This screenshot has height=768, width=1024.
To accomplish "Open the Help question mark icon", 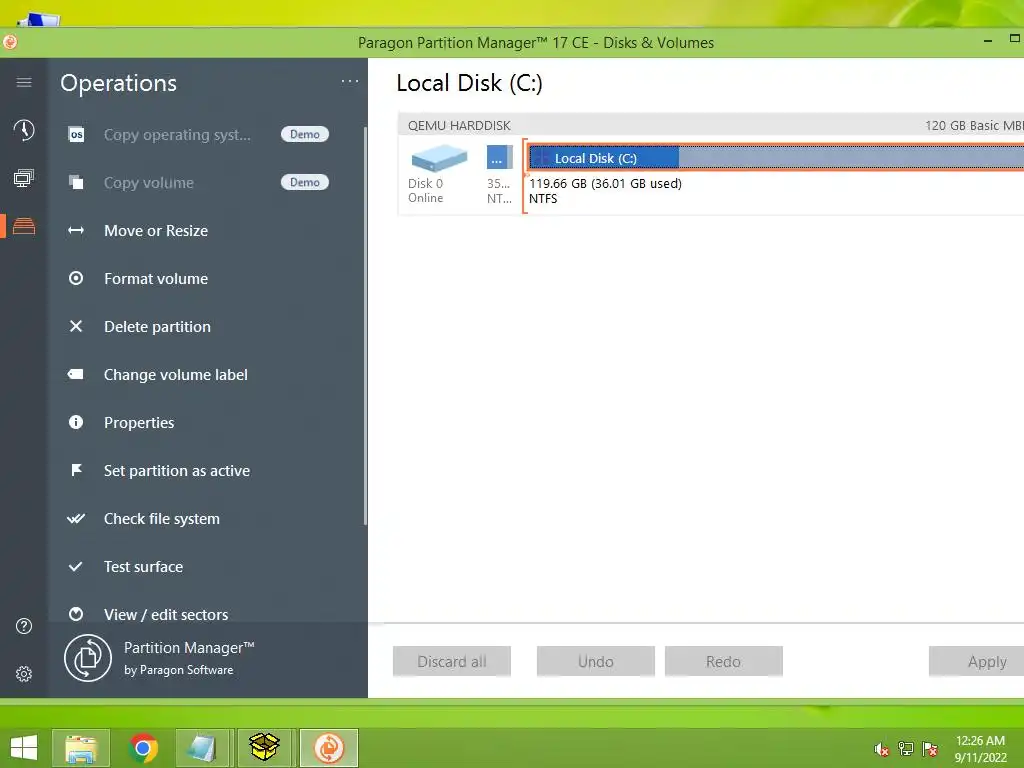I will (24, 626).
